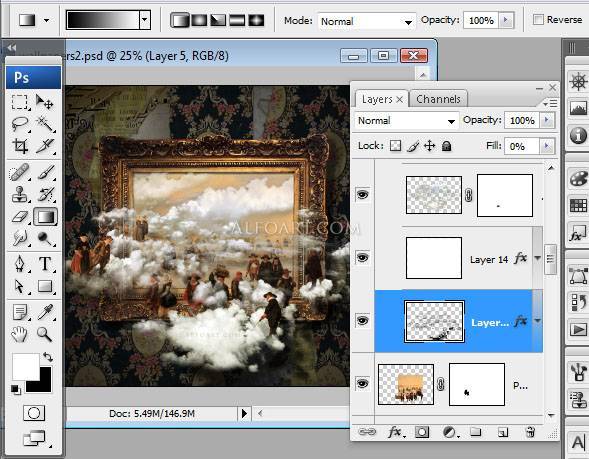Select the Lasso tool
Viewport: 589px width, 459px height.
point(20,124)
